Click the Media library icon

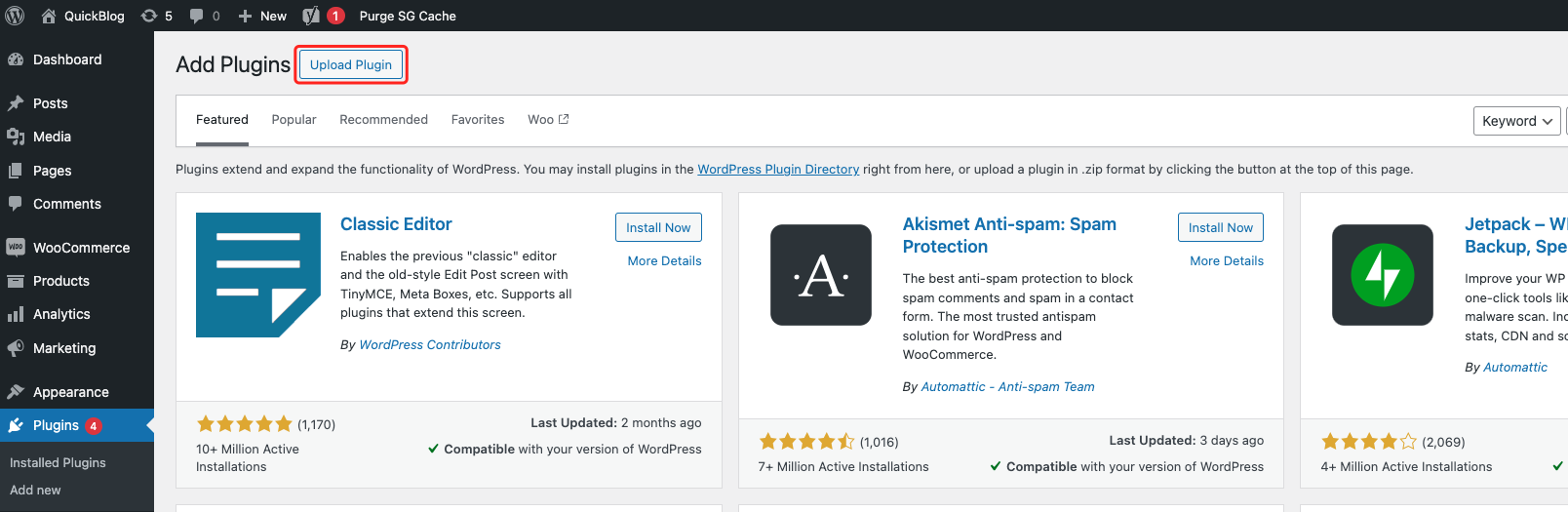click(x=16, y=137)
